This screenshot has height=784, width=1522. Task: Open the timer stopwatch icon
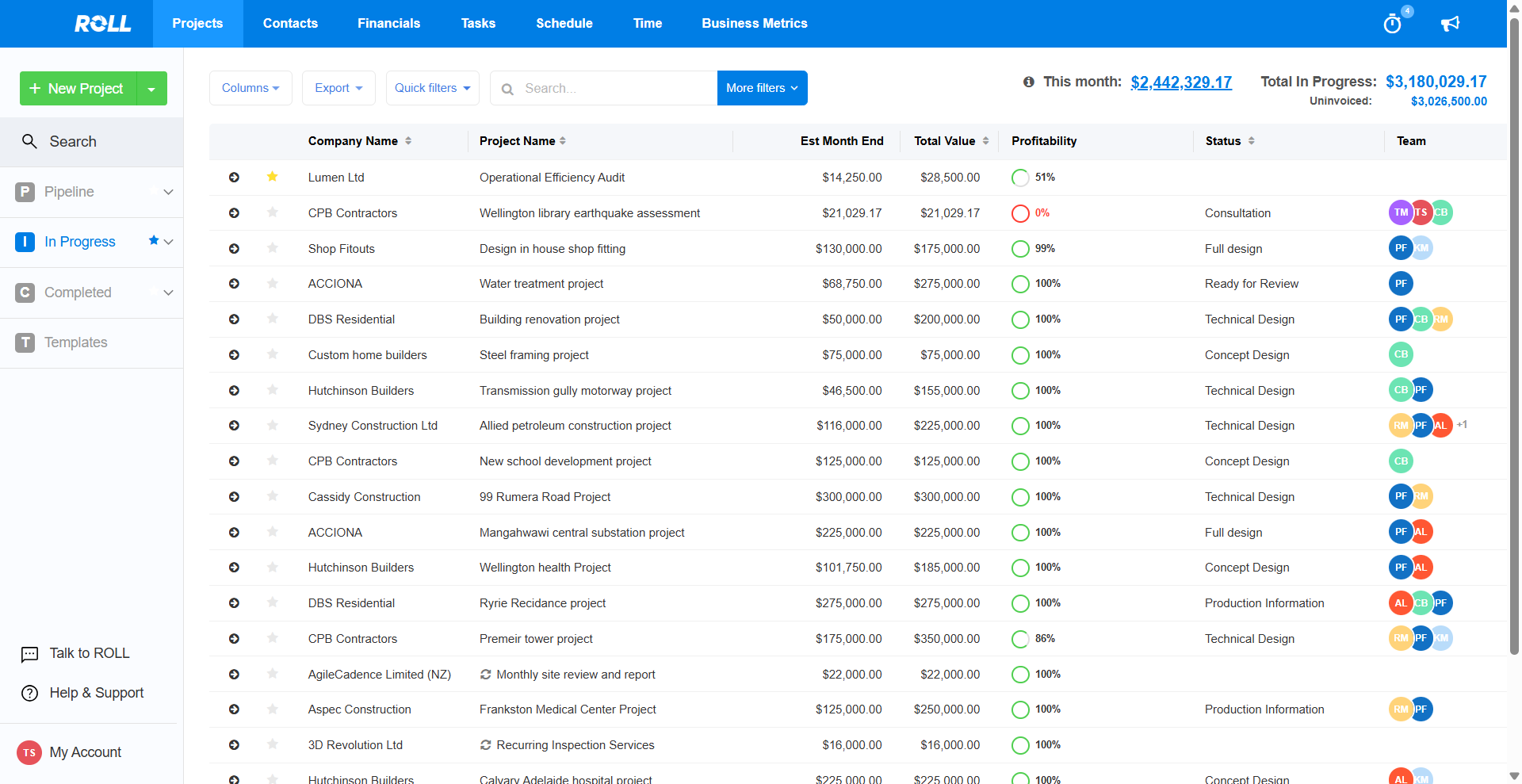tap(1392, 24)
